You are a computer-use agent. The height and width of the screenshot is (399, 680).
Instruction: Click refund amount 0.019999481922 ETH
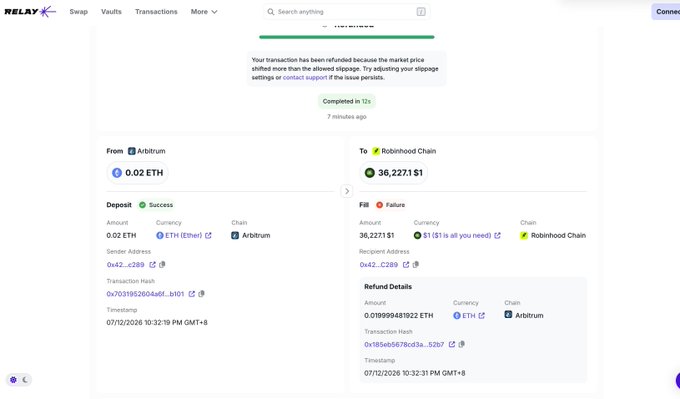(x=399, y=316)
